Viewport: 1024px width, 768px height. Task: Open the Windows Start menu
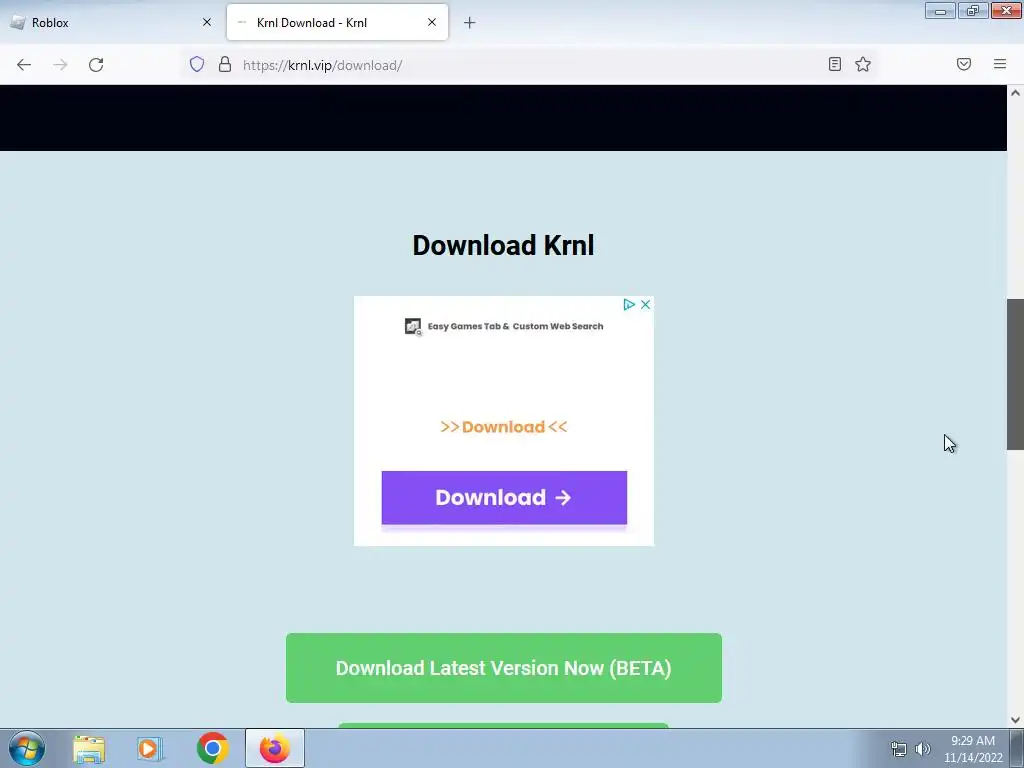pos(27,748)
